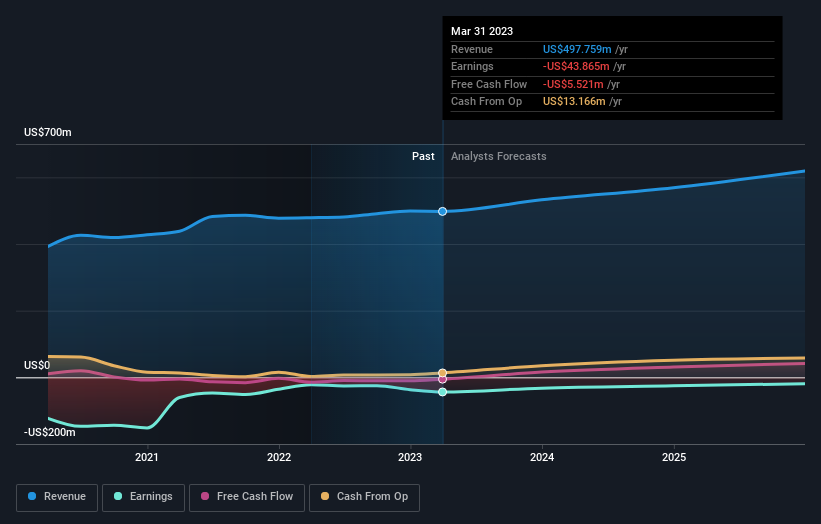Click the US$13.166m cash from op value
This screenshot has width=821, height=524.
pos(574,102)
